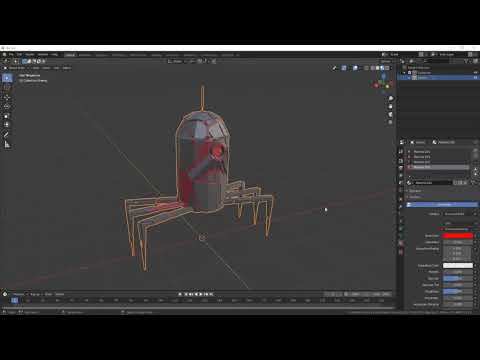Open the File menu
The width and height of the screenshot is (480, 360).
coord(11,55)
